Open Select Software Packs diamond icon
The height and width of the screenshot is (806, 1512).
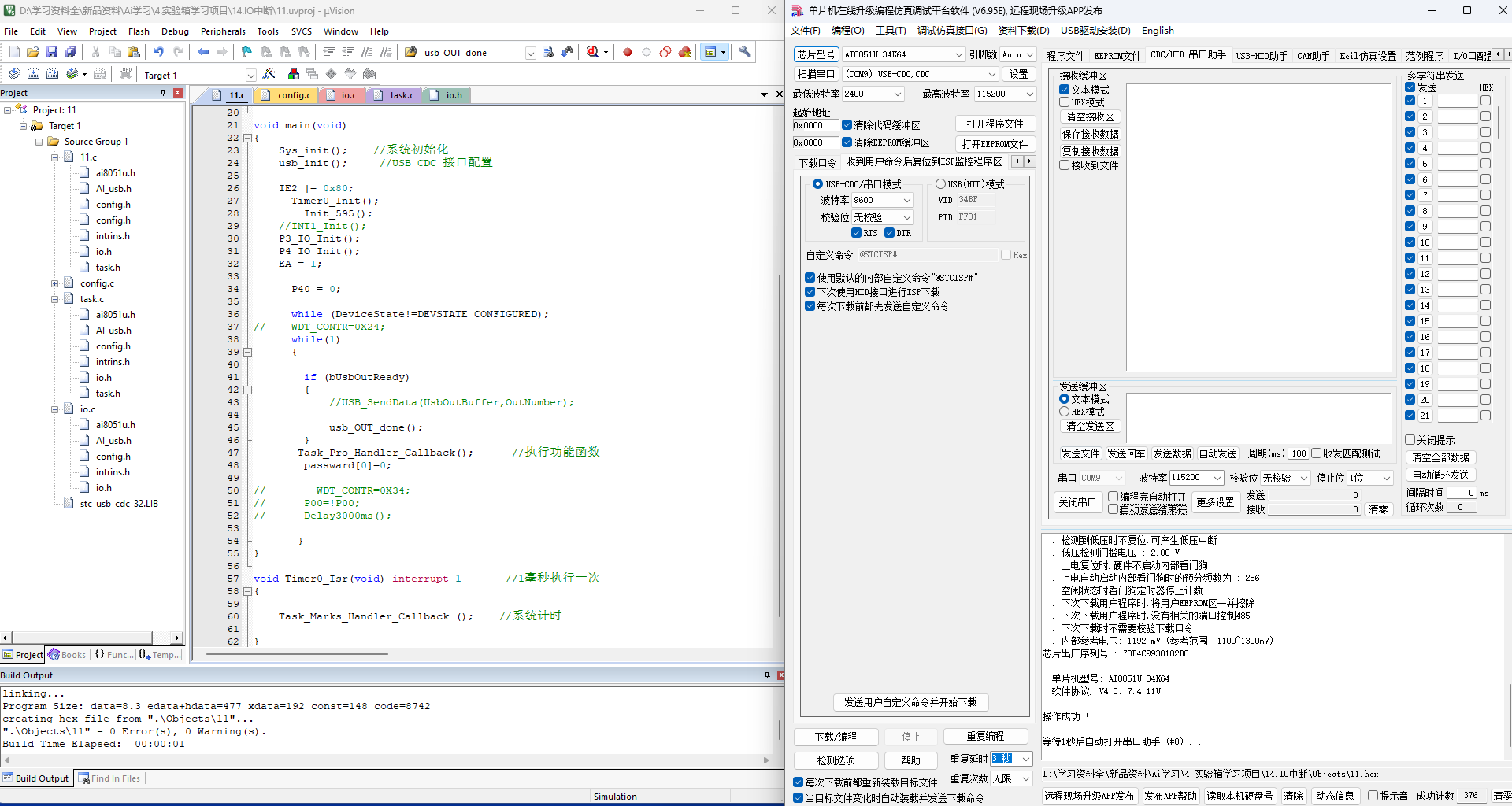click(331, 74)
